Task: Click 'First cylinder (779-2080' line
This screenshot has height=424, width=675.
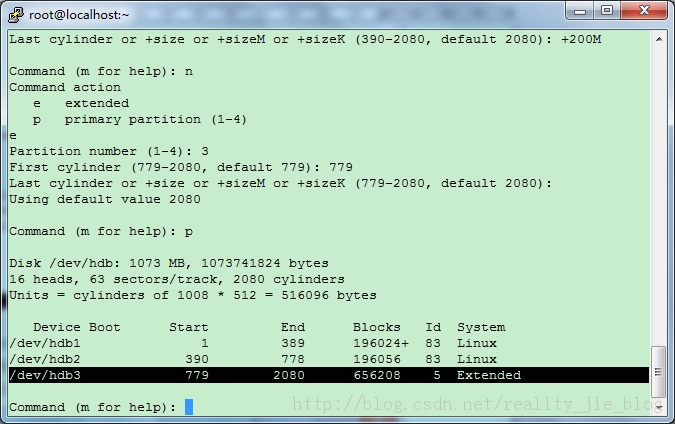Action: click(181, 167)
